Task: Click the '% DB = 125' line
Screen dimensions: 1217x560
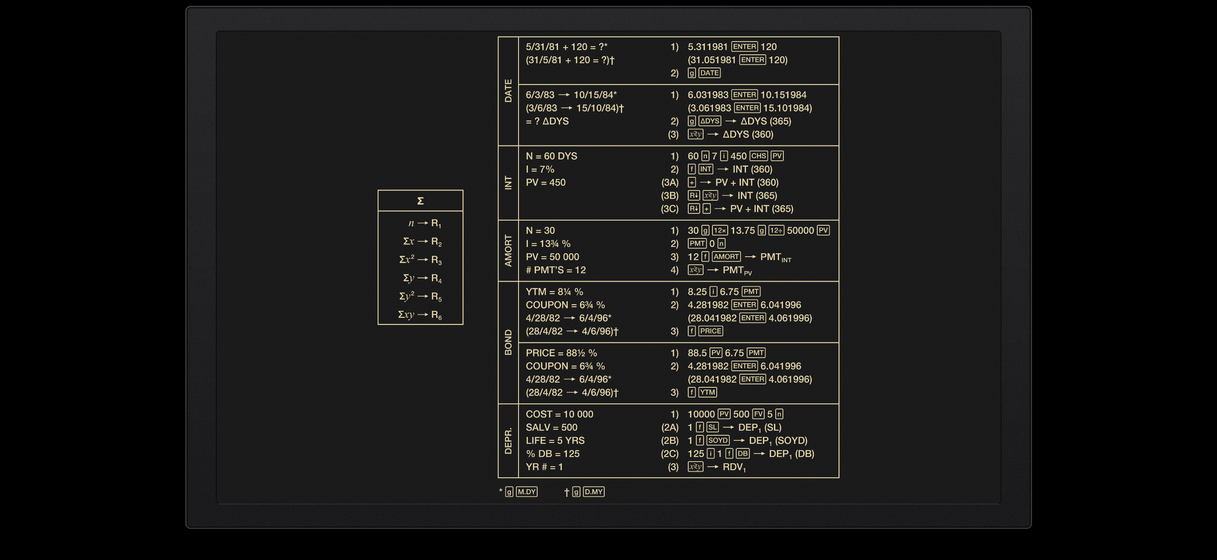Action: click(x=551, y=453)
